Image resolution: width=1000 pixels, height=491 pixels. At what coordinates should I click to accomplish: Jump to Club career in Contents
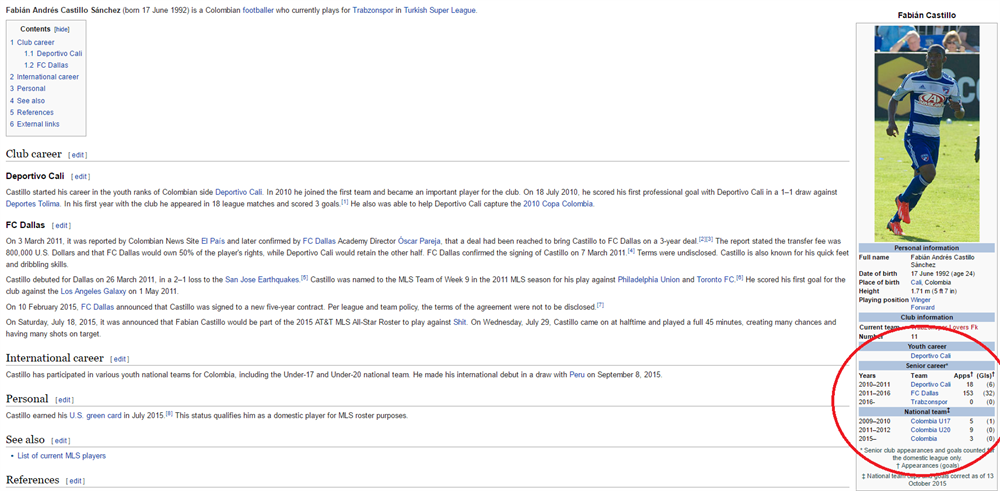tap(35, 42)
